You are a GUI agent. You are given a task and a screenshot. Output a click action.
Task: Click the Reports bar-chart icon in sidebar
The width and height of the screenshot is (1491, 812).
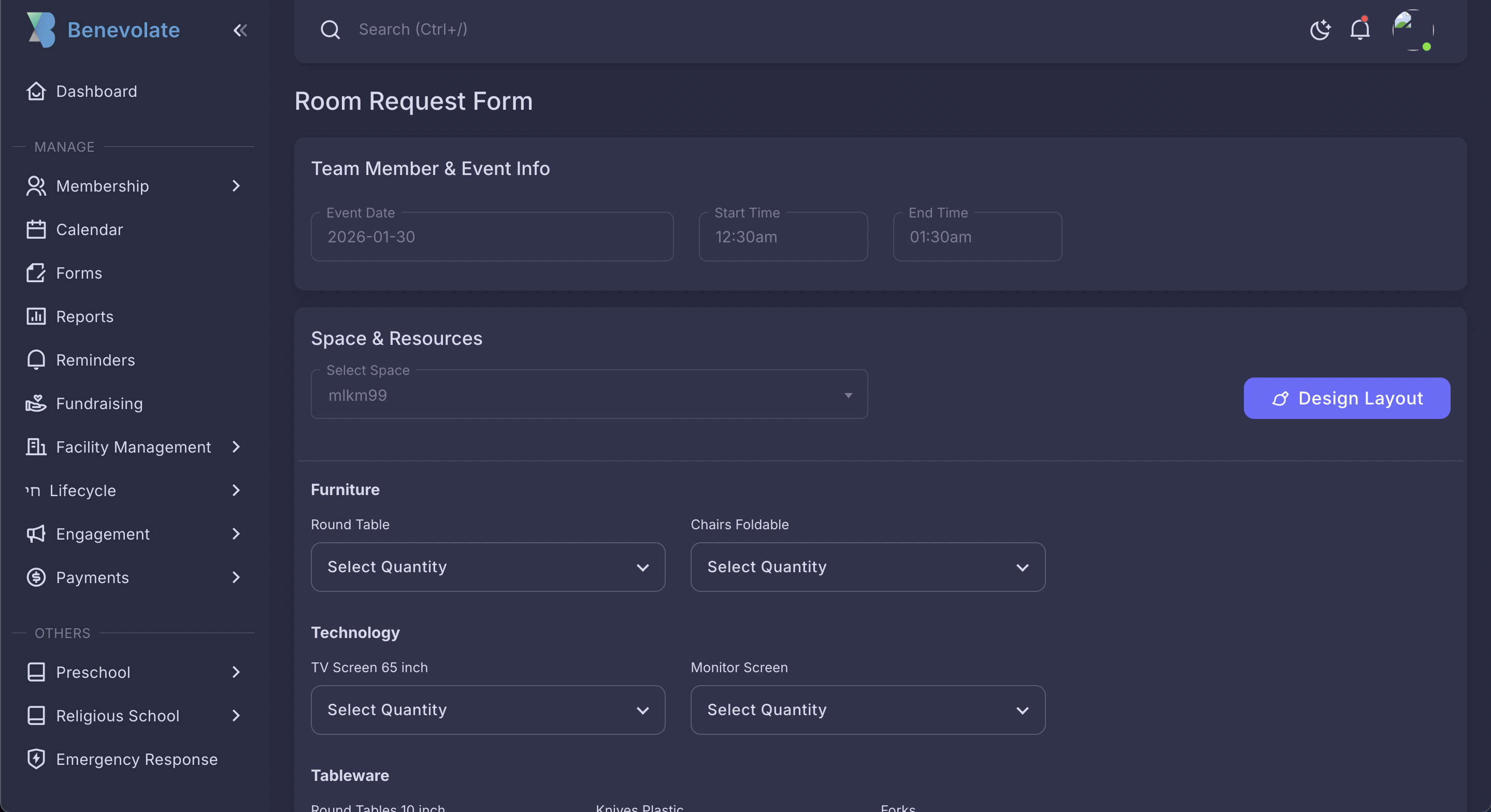(x=36, y=316)
